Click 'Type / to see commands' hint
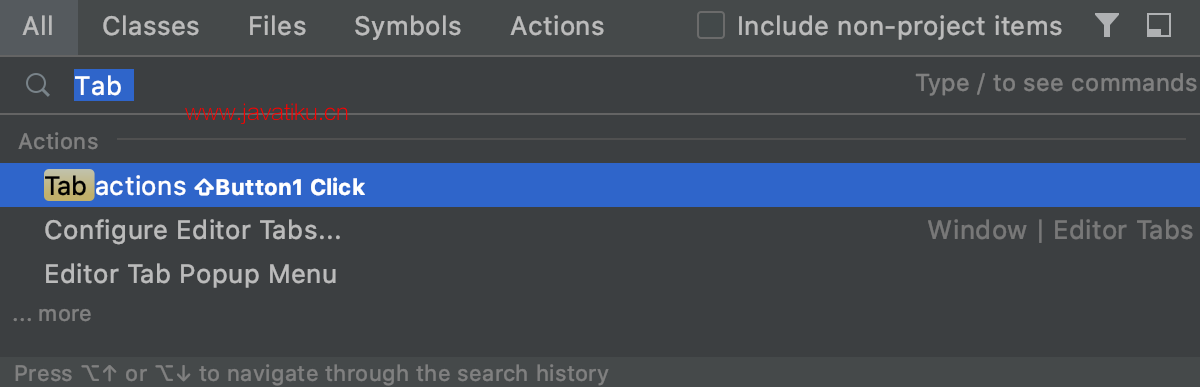Screen dimensions: 1200x387 pyautogui.click(x=1056, y=84)
